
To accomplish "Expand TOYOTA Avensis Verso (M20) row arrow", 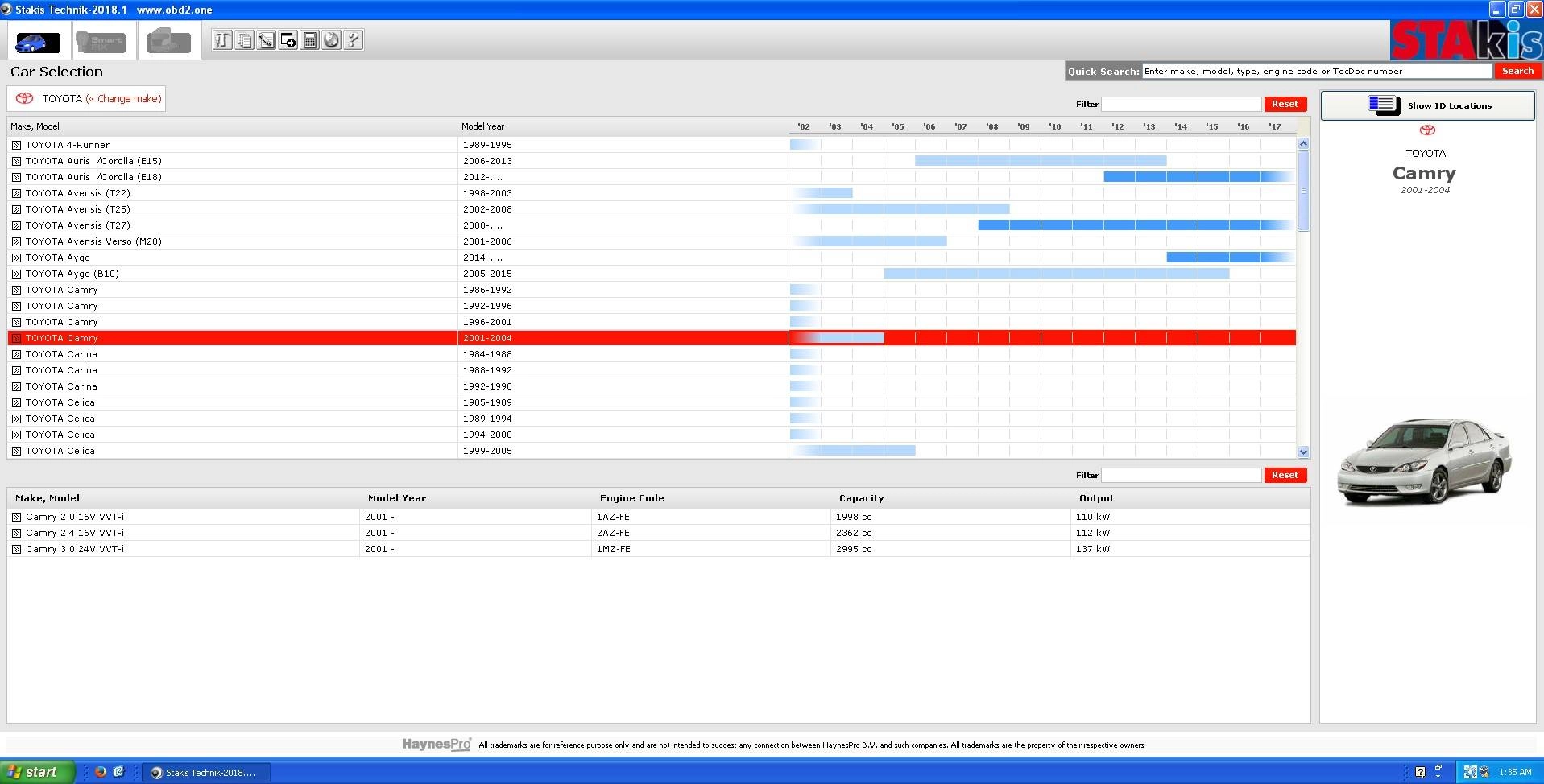I will 16,241.
